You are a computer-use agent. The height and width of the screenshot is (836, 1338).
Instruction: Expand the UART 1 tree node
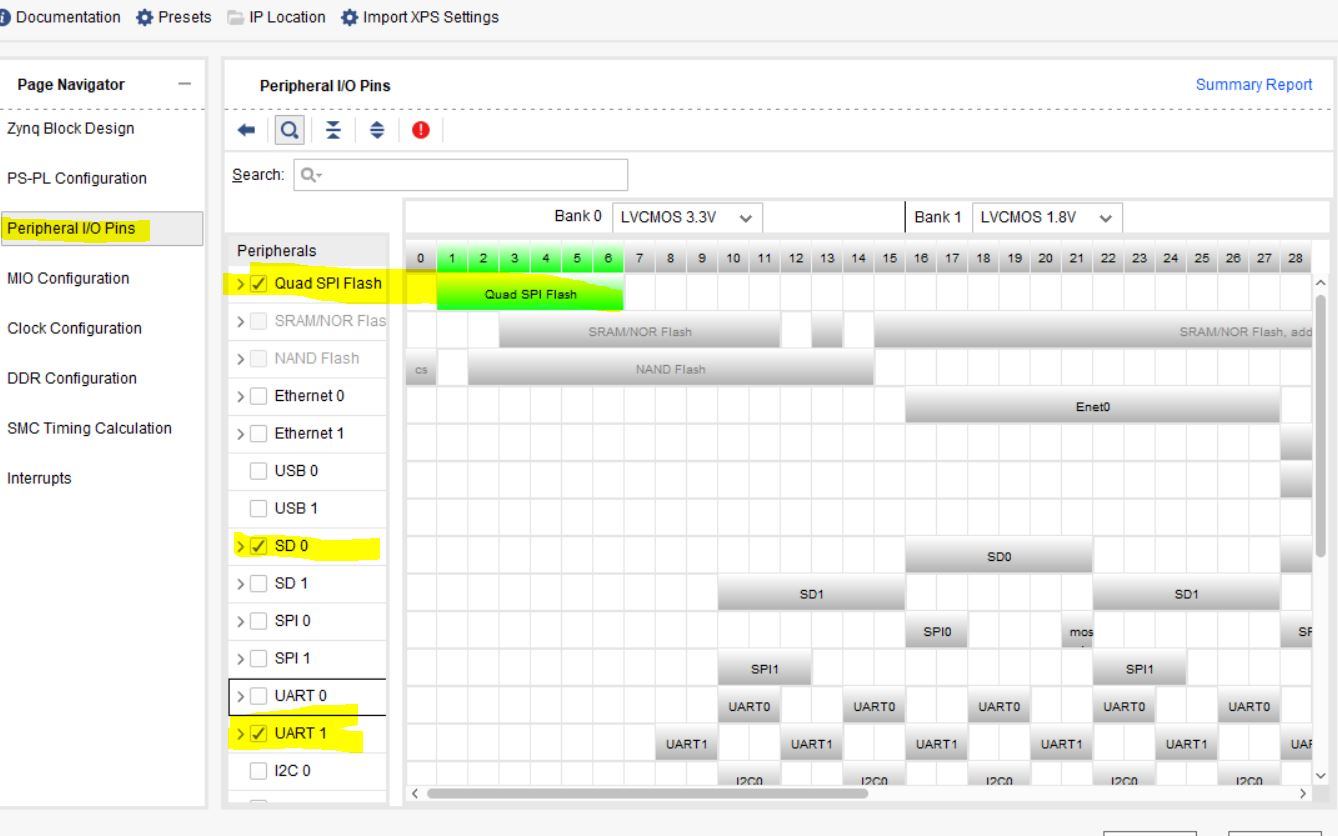point(240,733)
